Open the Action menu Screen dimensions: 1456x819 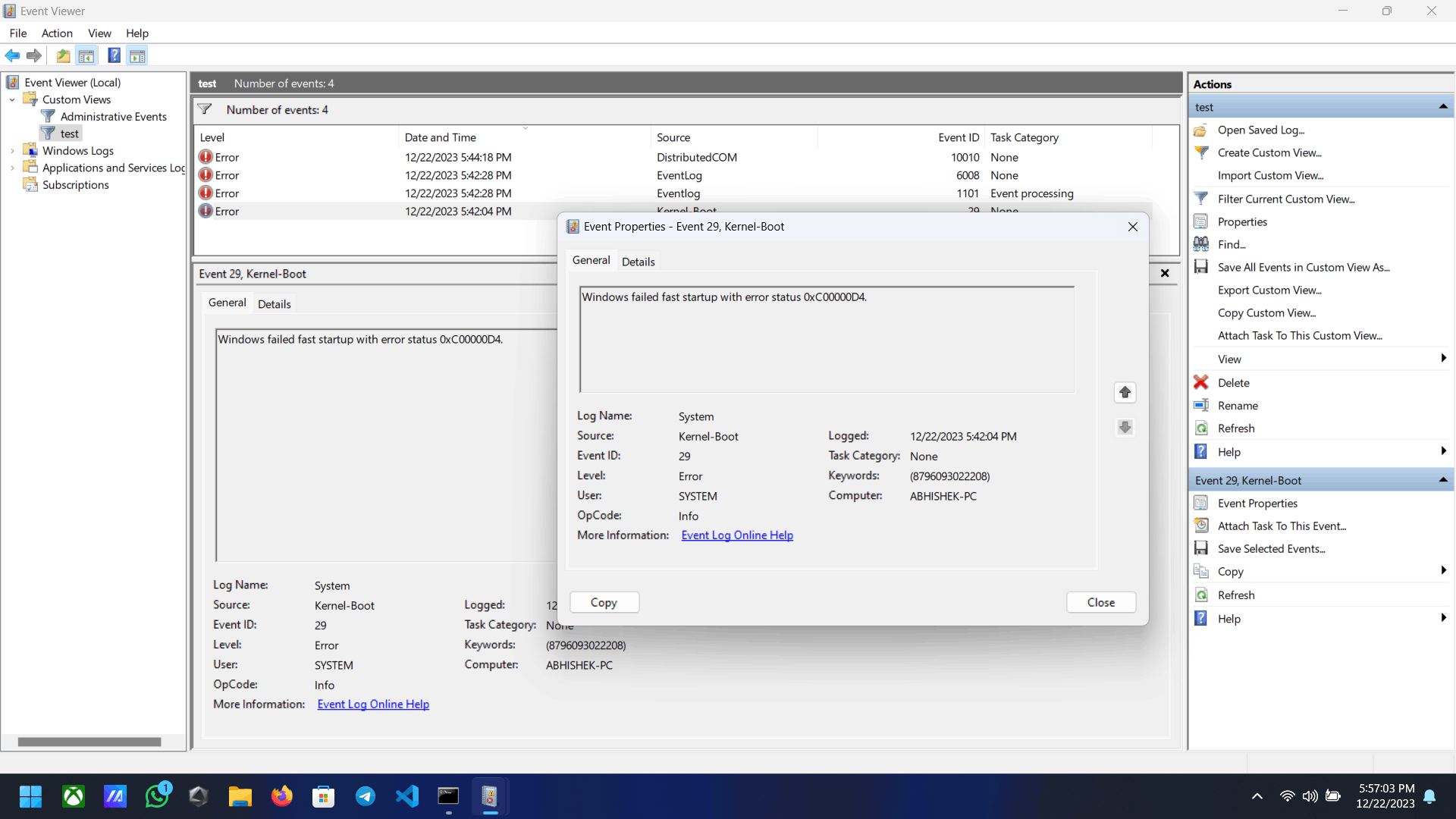tap(57, 33)
